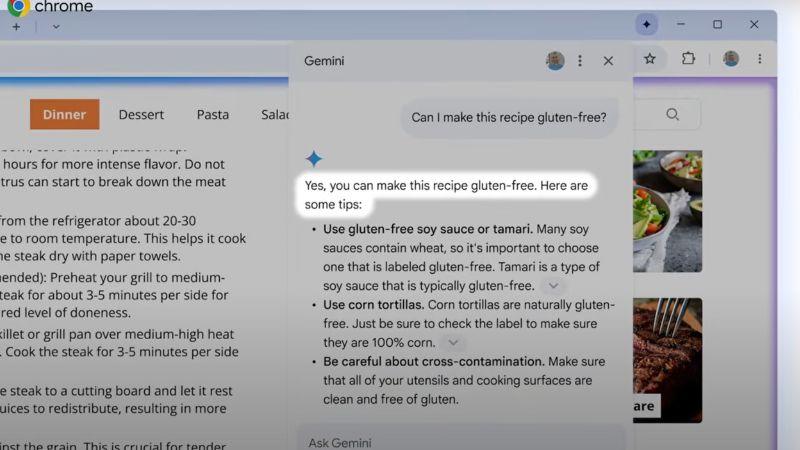Viewport: 800px width, 450px height.
Task: Select the Dinner tab
Action: coord(64,114)
